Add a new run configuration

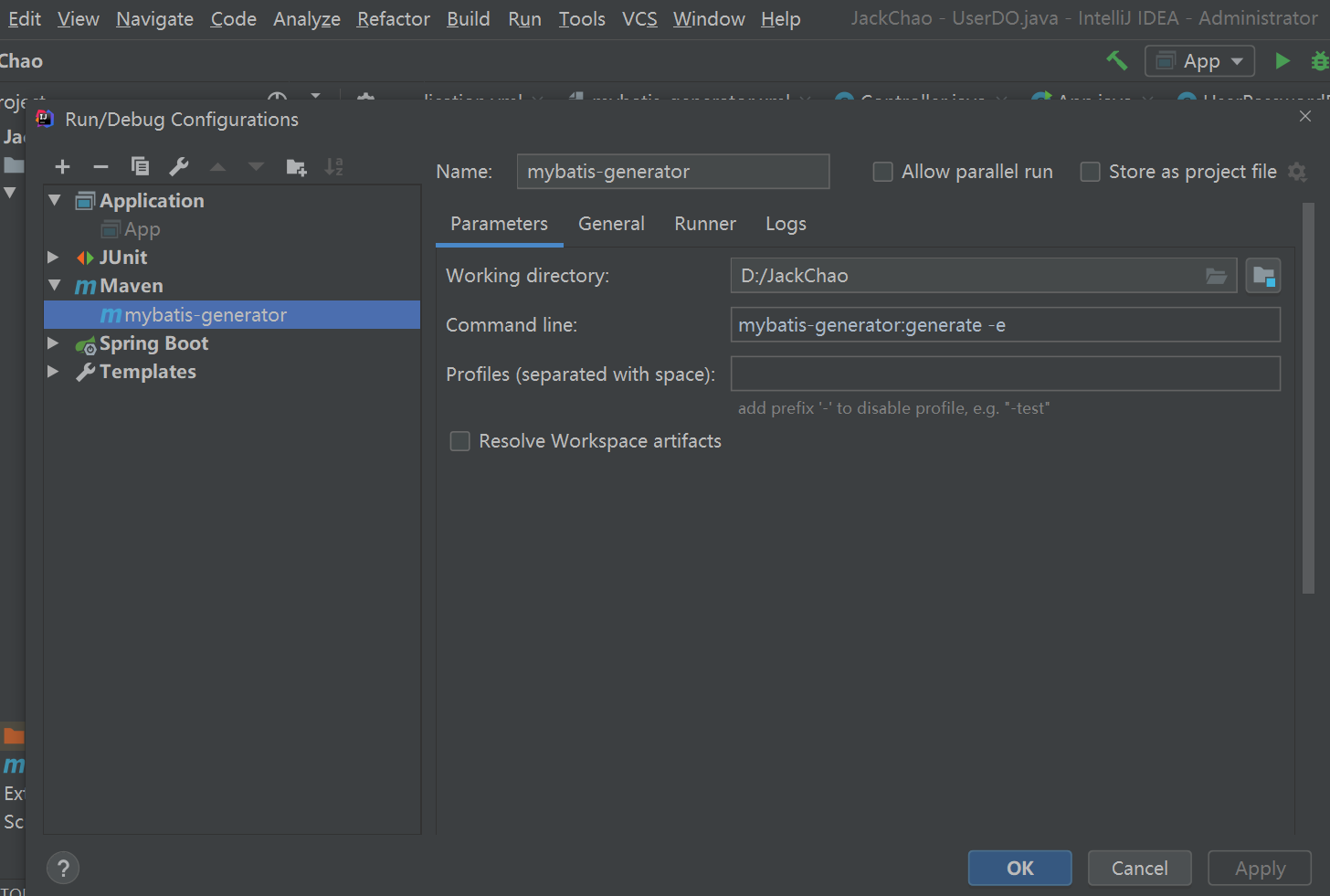click(x=62, y=167)
